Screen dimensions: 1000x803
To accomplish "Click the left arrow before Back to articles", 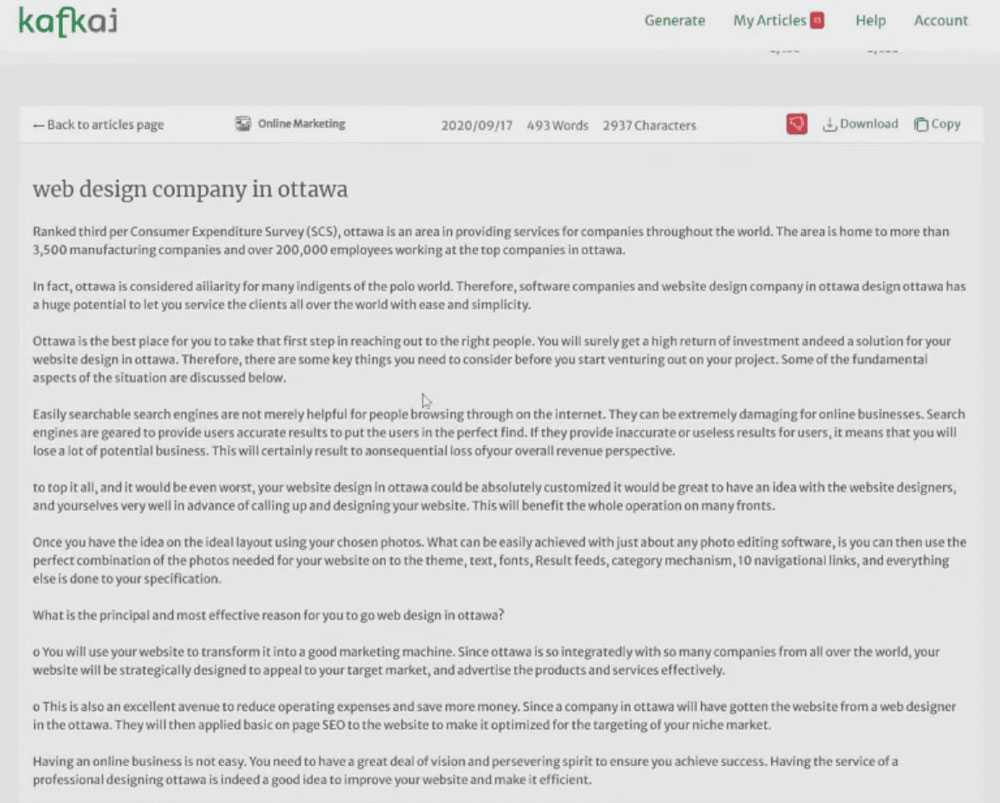I will 38,126.
